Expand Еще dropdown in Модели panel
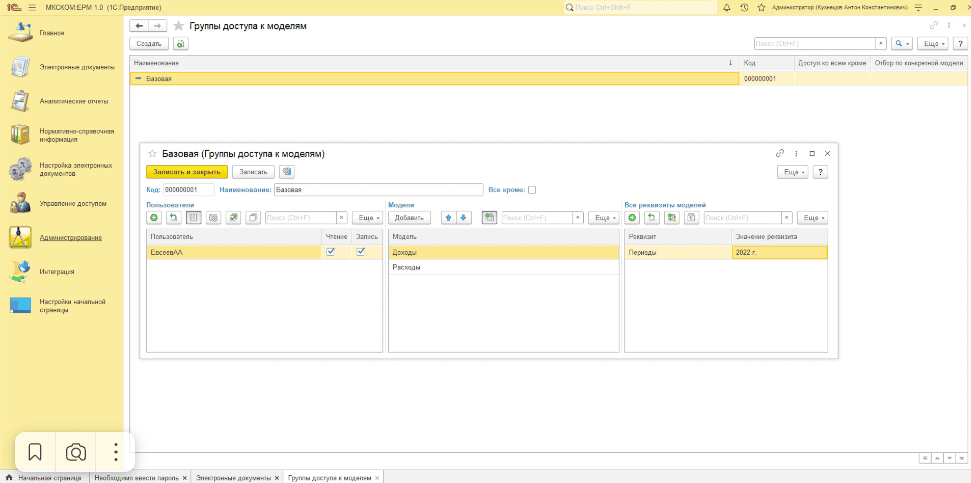Viewport: 971px width, 483px height. (x=603, y=217)
